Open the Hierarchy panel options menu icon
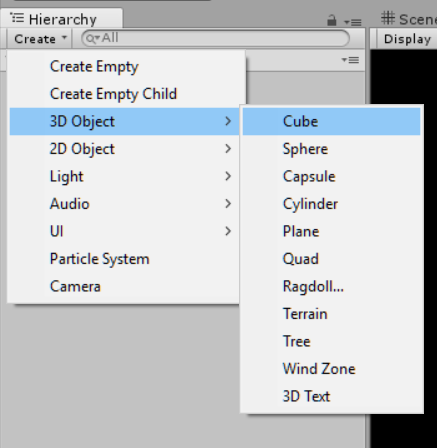 coord(353,22)
